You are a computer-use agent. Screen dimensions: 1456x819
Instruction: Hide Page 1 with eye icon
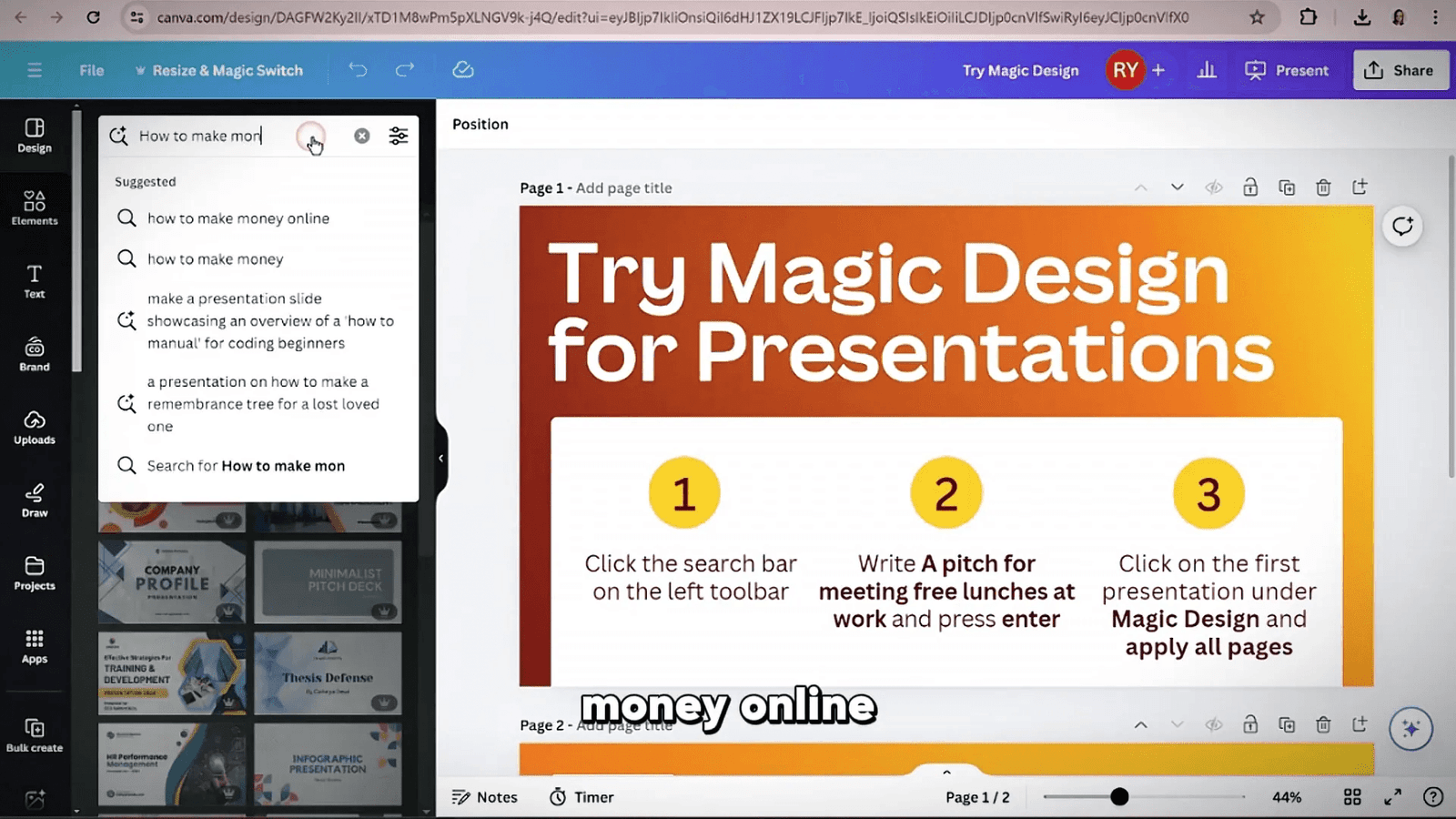point(1214,187)
